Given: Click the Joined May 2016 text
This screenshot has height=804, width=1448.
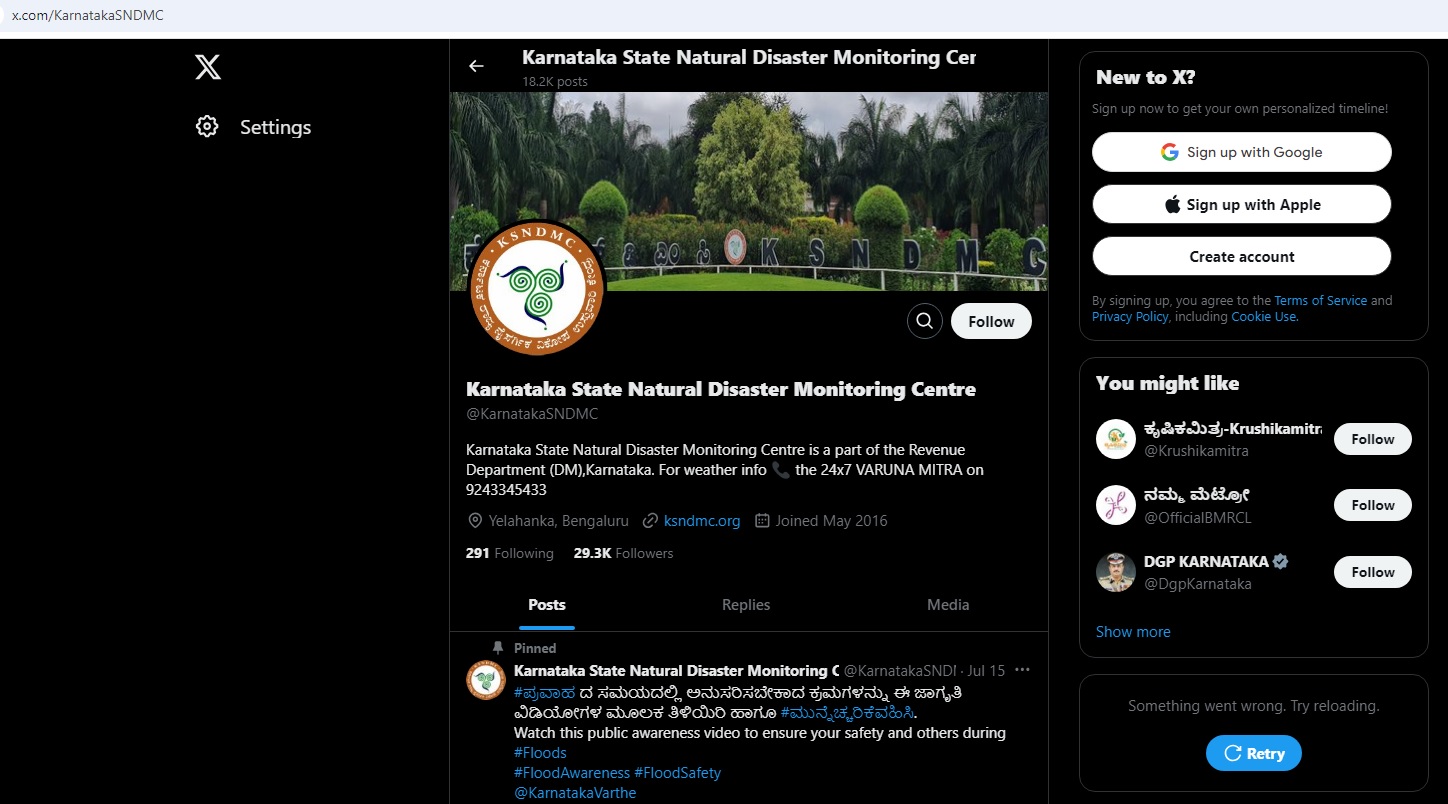Looking at the screenshot, I should point(831,521).
